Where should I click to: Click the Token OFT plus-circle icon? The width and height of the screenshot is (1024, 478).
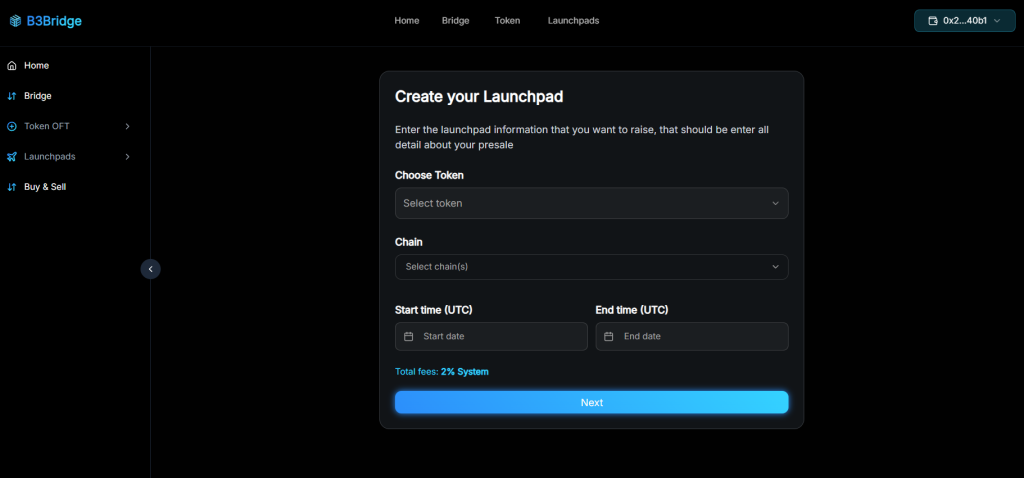12,126
